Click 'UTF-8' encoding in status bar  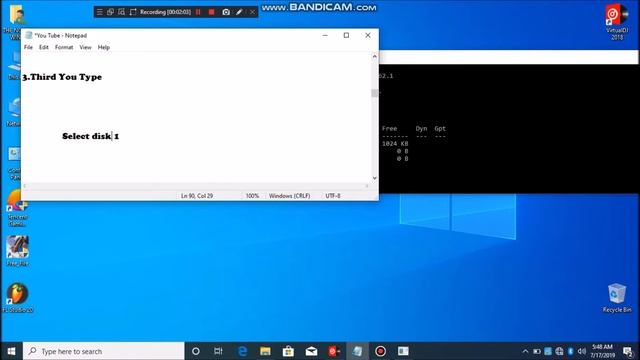(x=333, y=196)
